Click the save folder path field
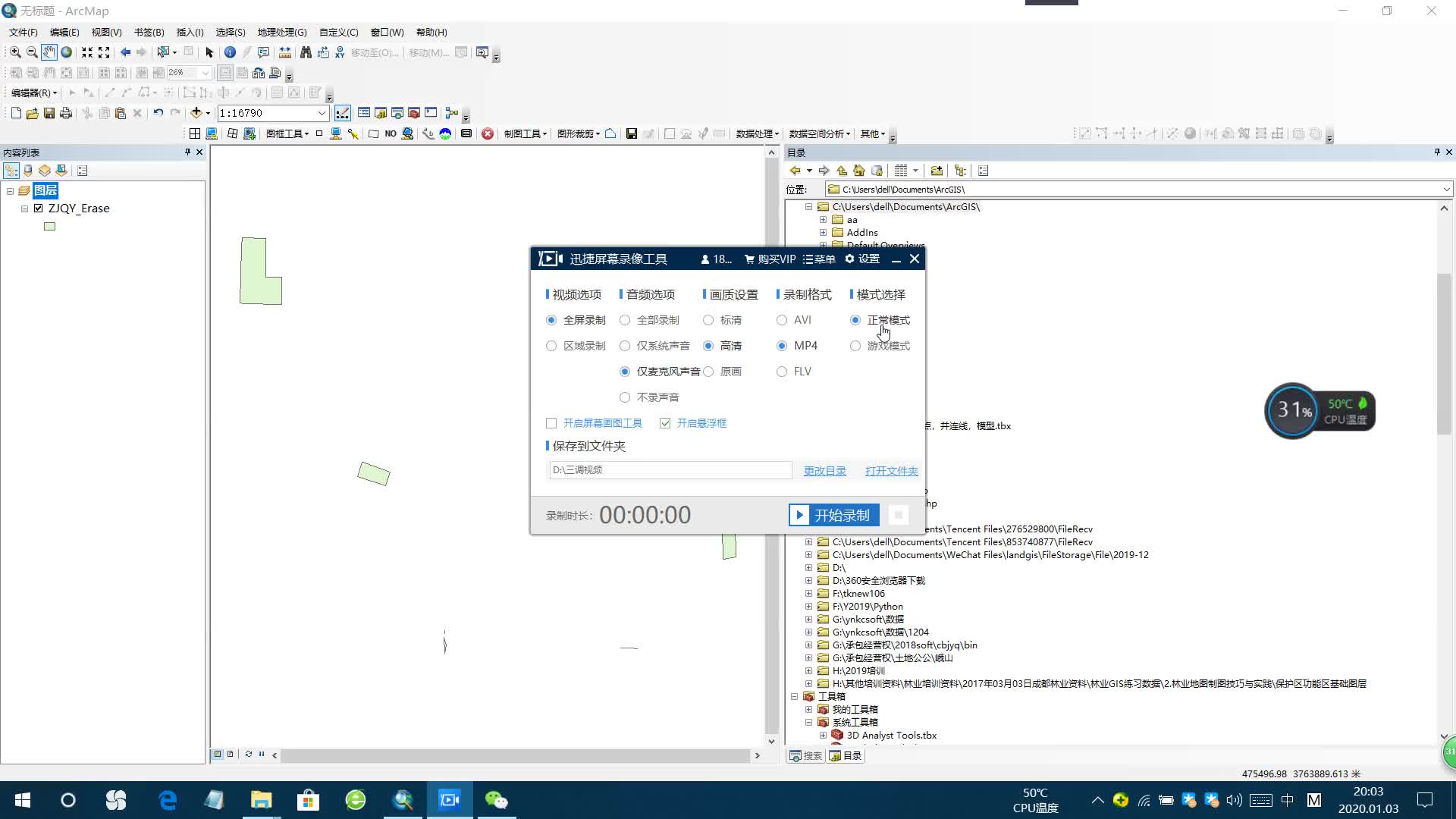The height and width of the screenshot is (819, 1456). coord(670,470)
